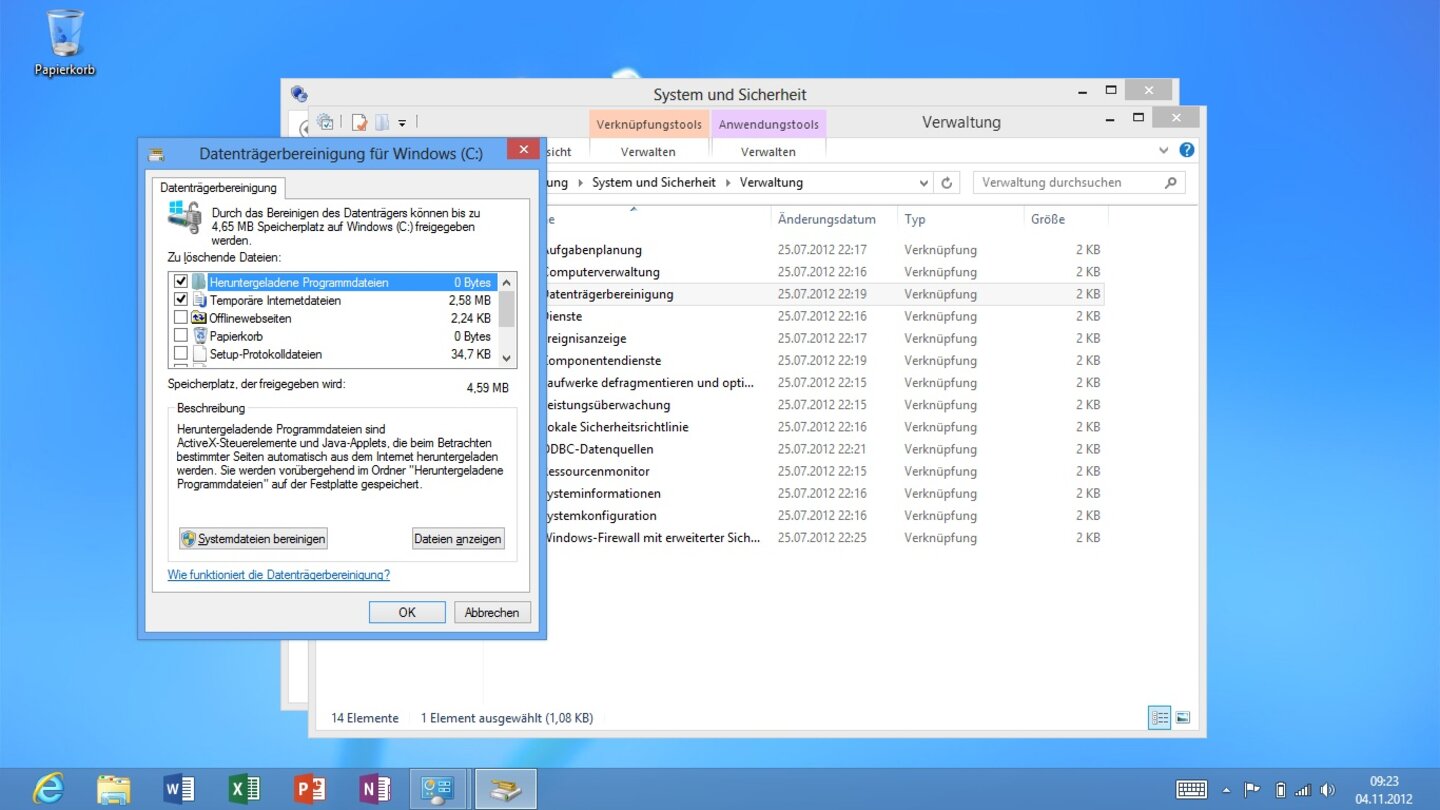Select the Datenträgerbereinigung tab
Viewport: 1440px width, 810px height.
coord(218,188)
